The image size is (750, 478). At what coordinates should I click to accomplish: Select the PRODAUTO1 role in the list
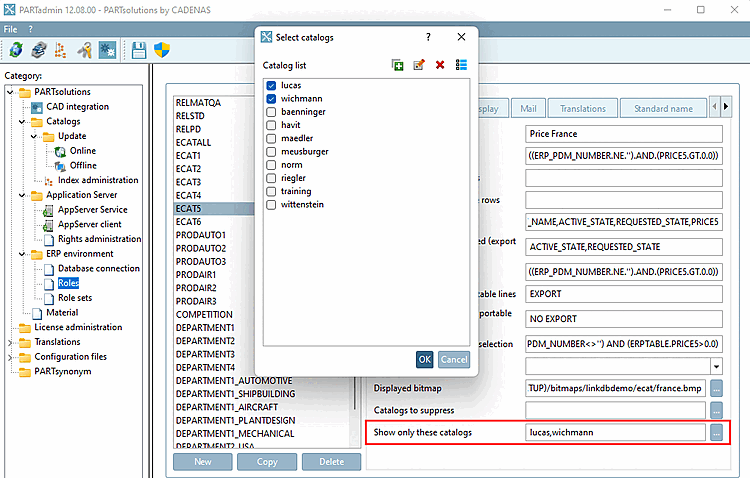point(200,235)
